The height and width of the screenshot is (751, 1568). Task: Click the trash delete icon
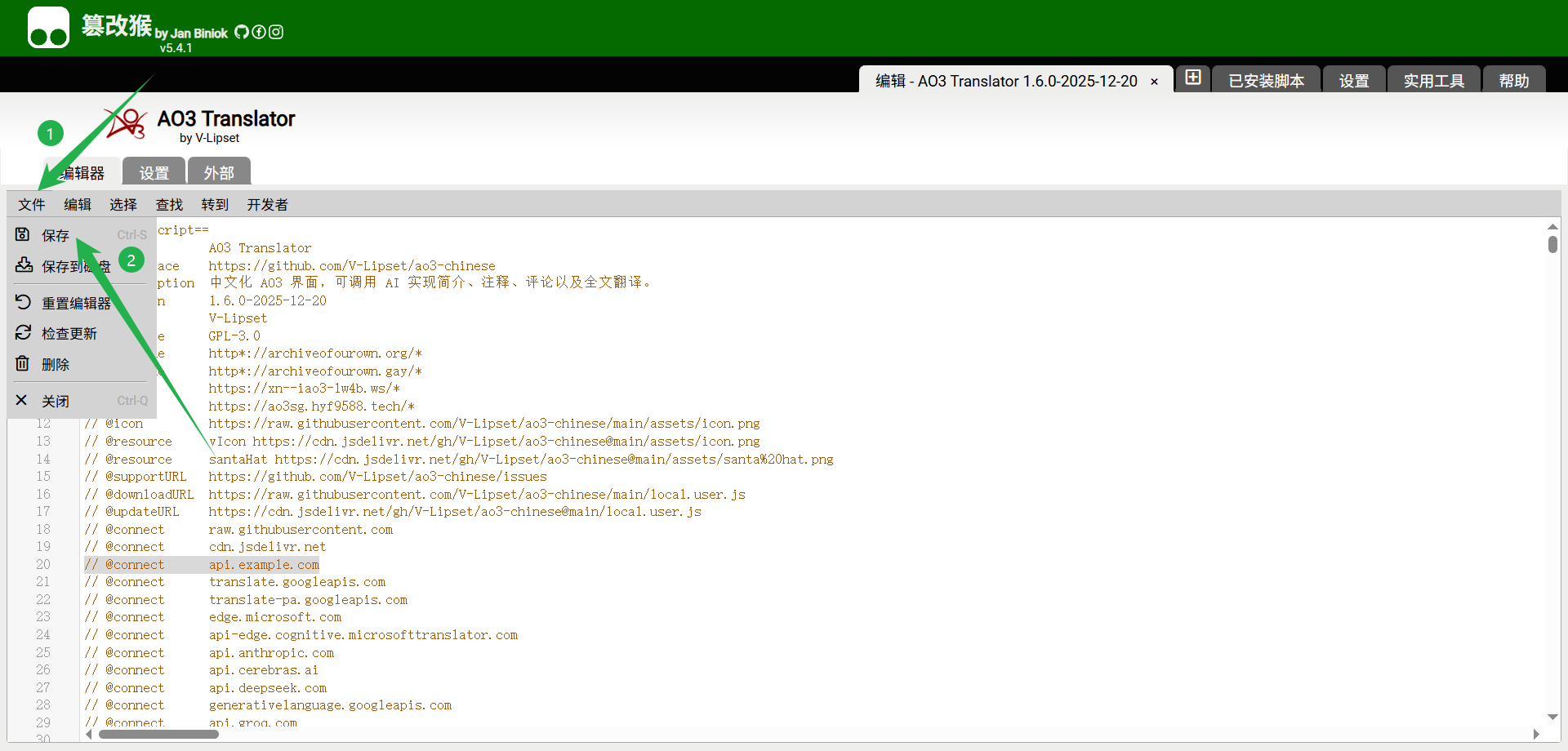pyautogui.click(x=23, y=364)
